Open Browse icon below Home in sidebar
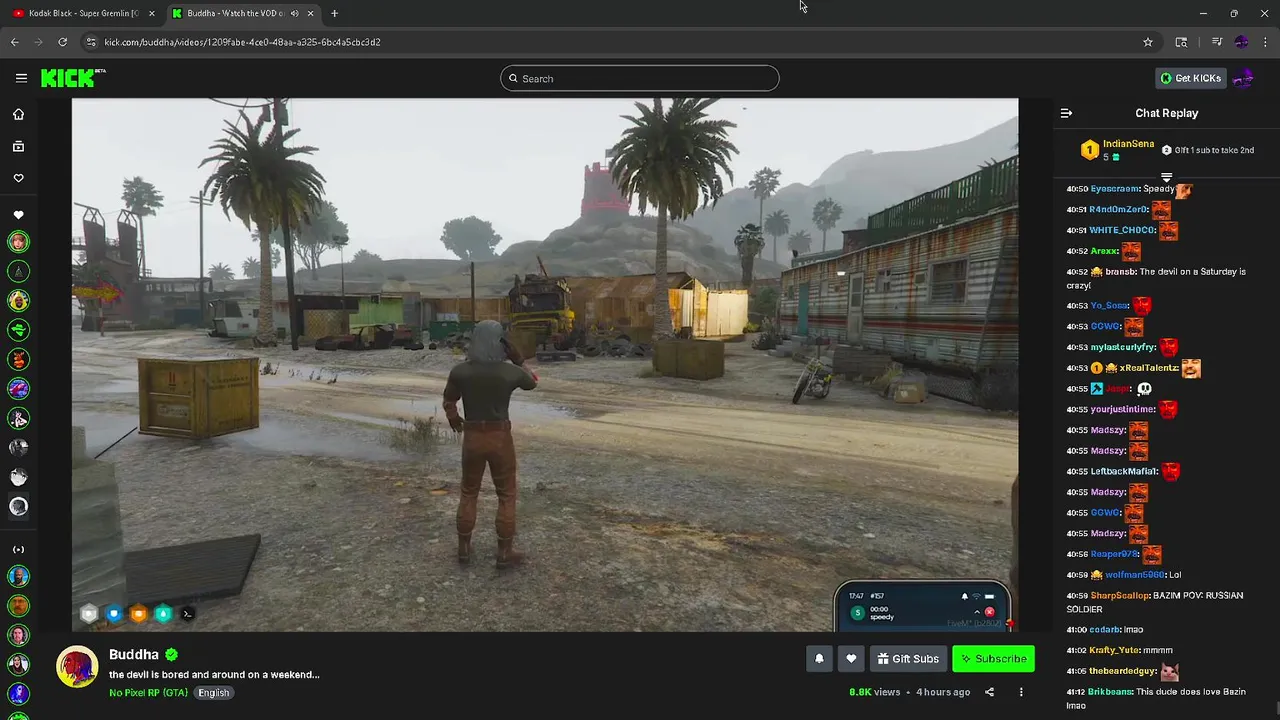Image resolution: width=1280 pixels, height=720 pixels. pyautogui.click(x=18, y=146)
